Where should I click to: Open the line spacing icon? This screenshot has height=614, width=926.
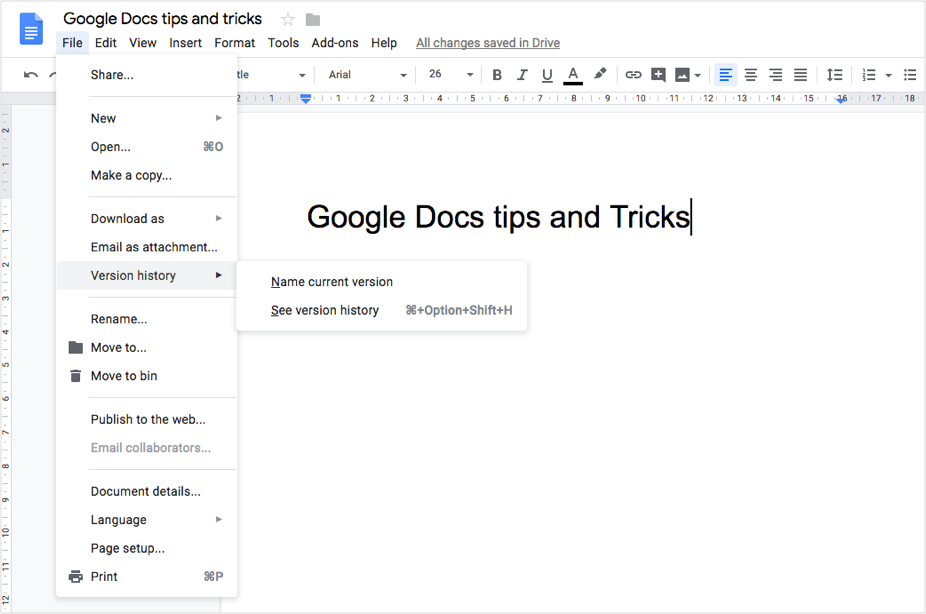[x=835, y=75]
